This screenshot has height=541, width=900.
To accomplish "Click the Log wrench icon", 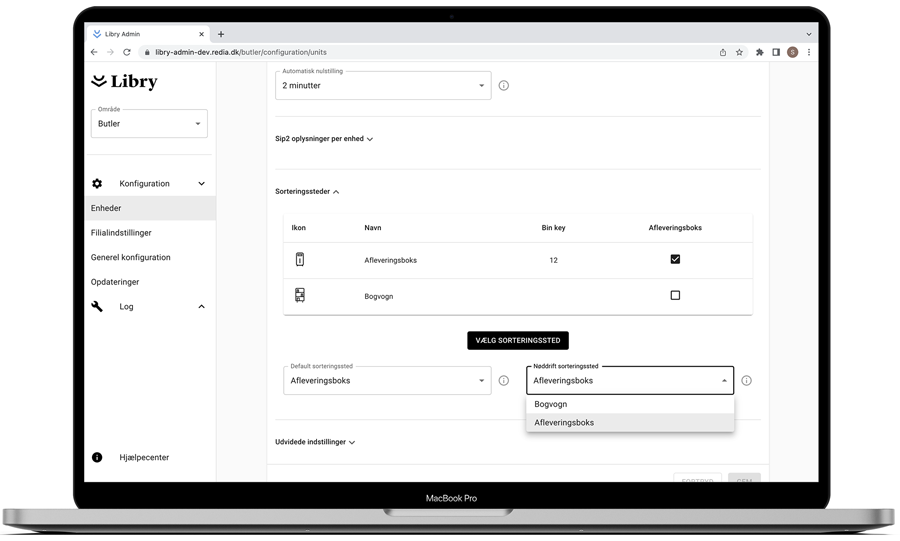I will (x=97, y=307).
